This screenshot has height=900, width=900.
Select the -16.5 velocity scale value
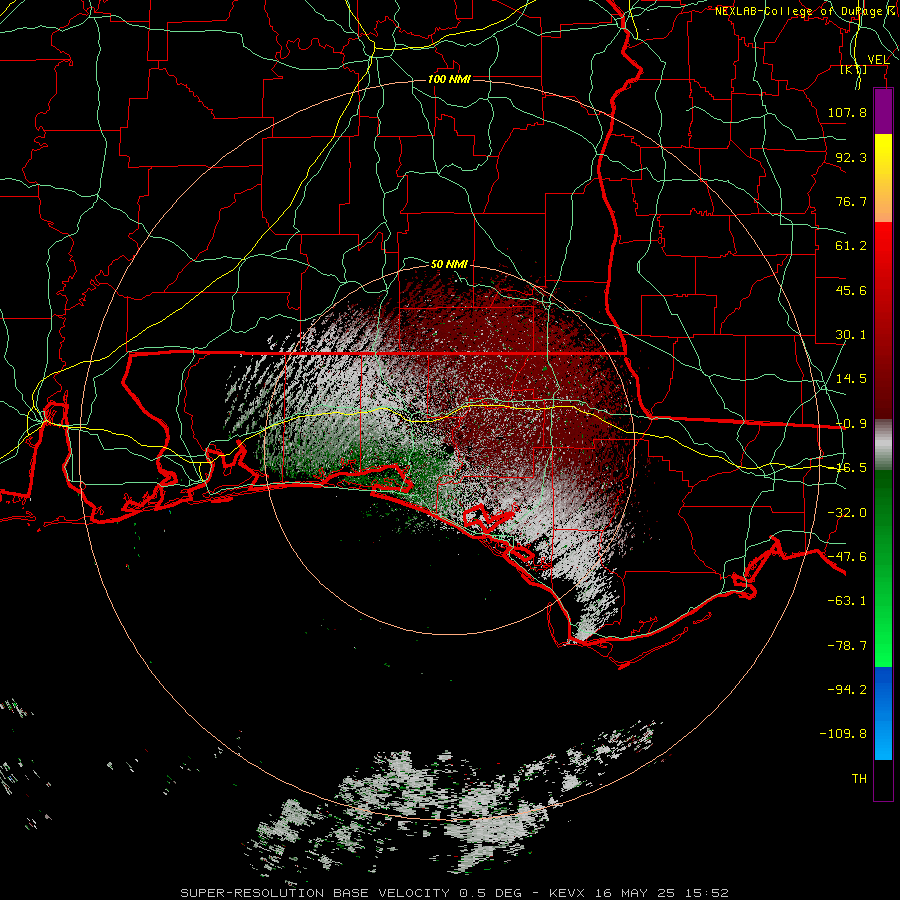(x=851, y=468)
